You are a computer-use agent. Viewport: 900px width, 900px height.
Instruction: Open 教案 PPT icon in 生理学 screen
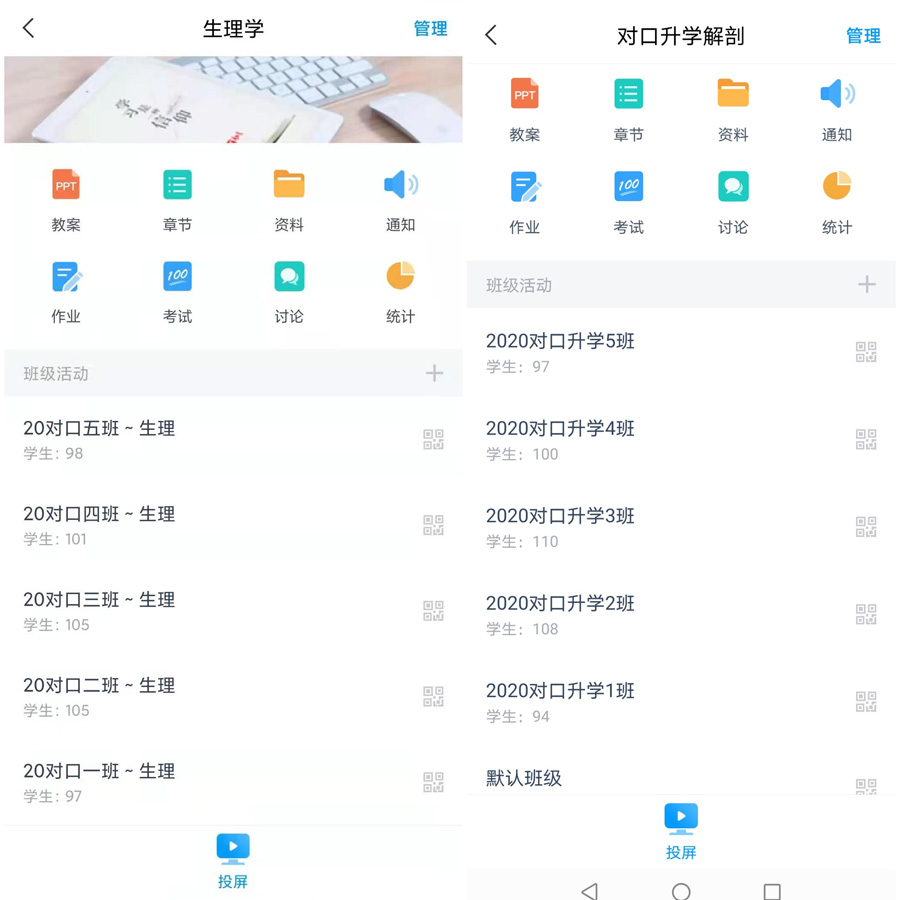coord(66,186)
